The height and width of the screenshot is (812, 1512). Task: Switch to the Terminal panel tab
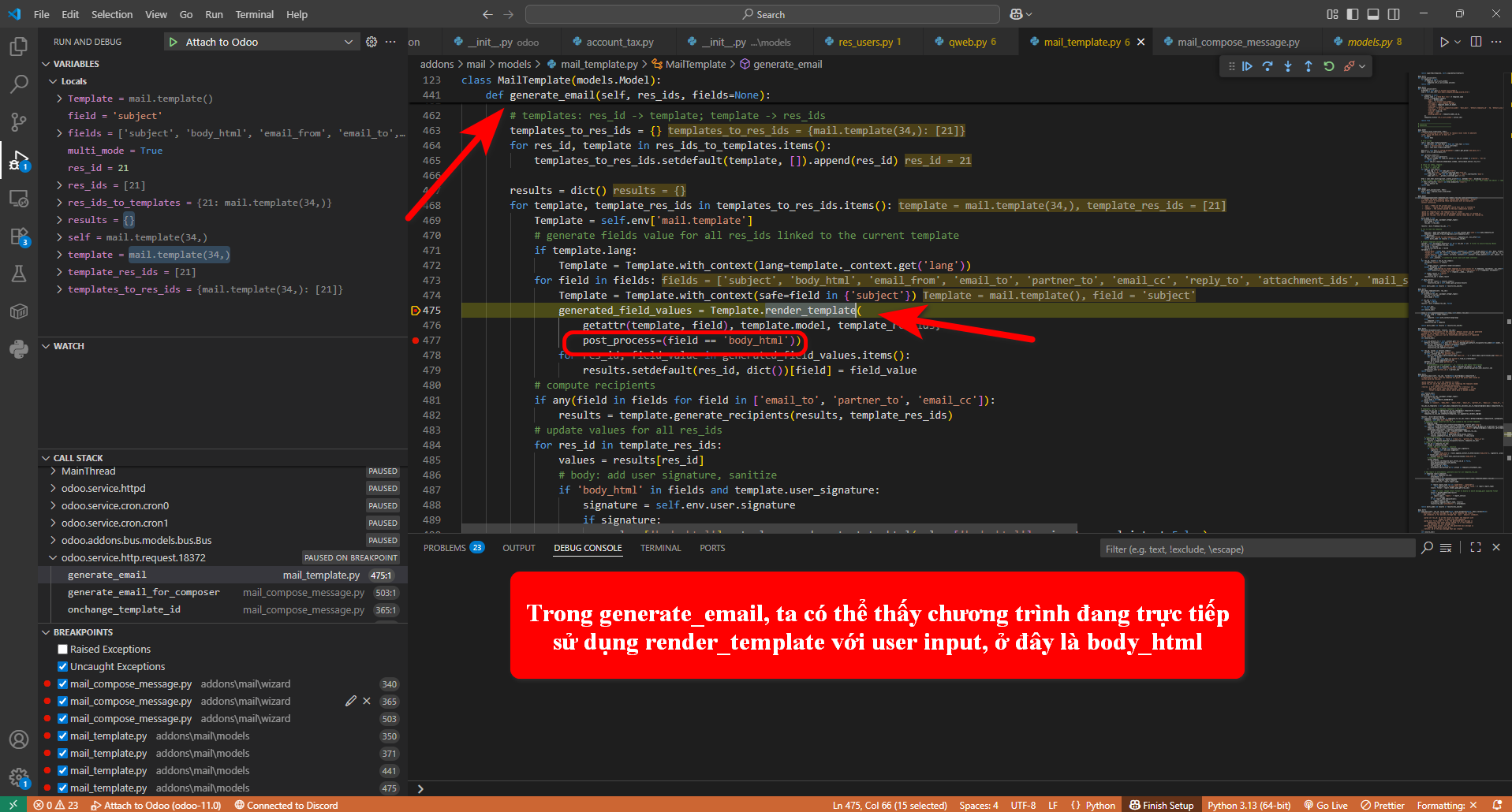660,548
